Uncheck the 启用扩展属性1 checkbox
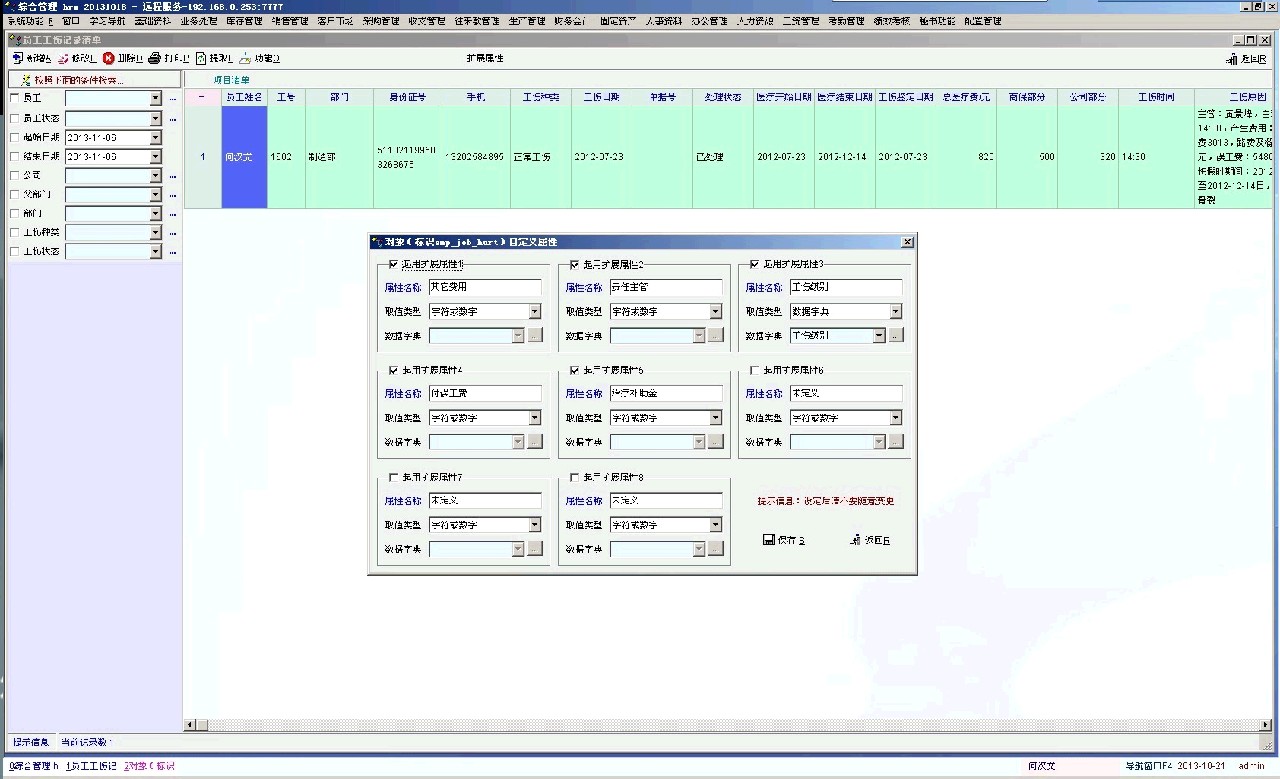1280x779 pixels. 393,265
